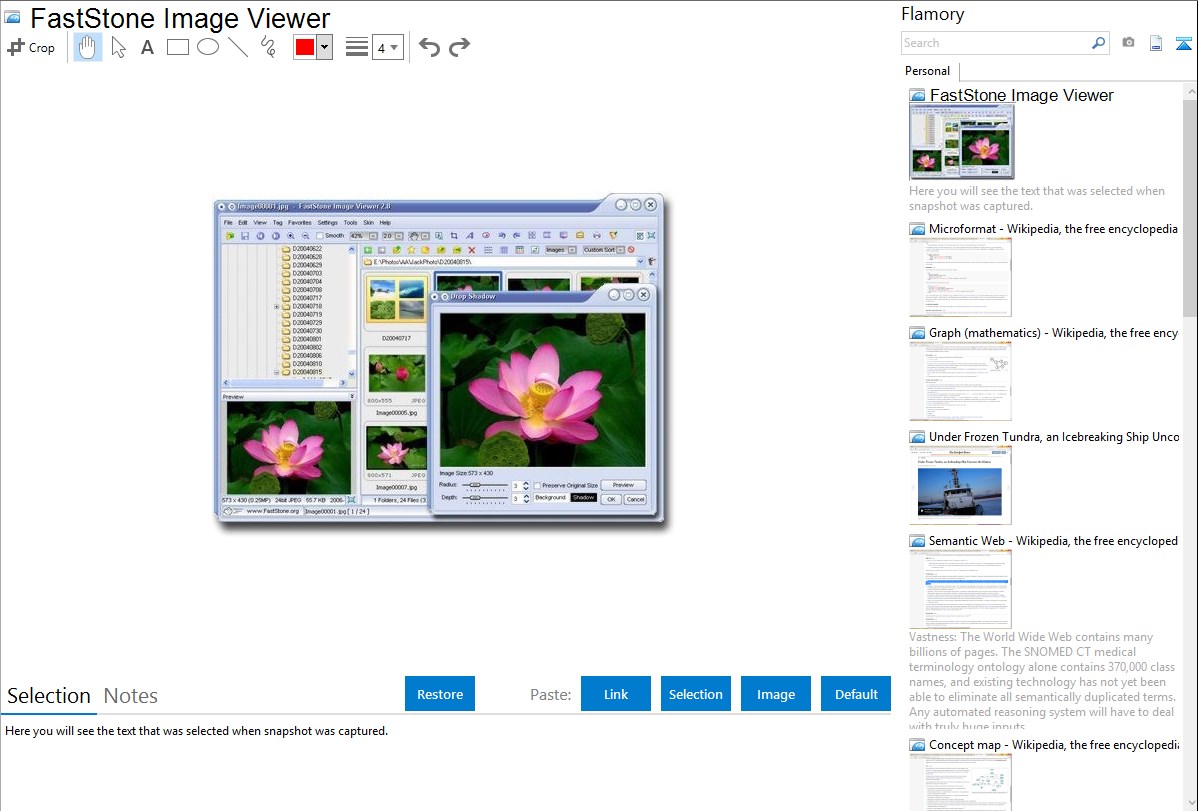
Task: Click the FastStone Image Viewer title in sidebar
Action: 1022,96
